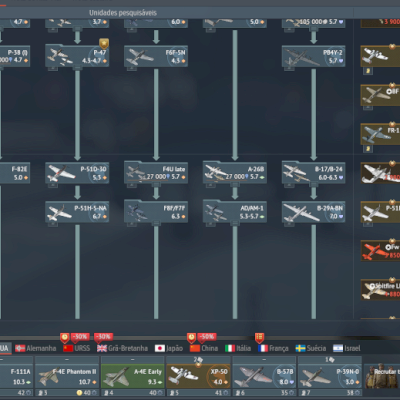Switch to the URSS nation tab

pos(77,348)
